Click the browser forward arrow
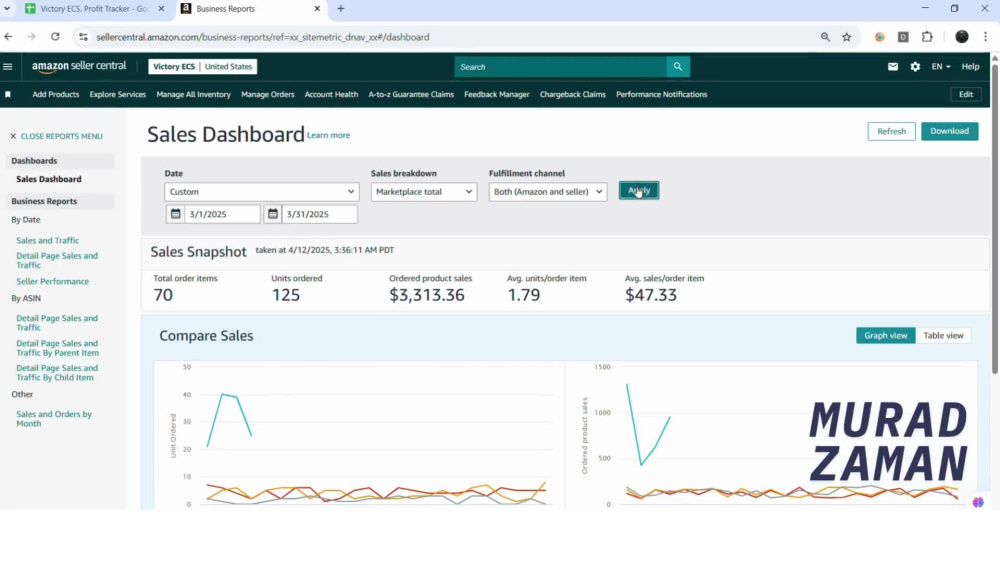 pyautogui.click(x=31, y=37)
